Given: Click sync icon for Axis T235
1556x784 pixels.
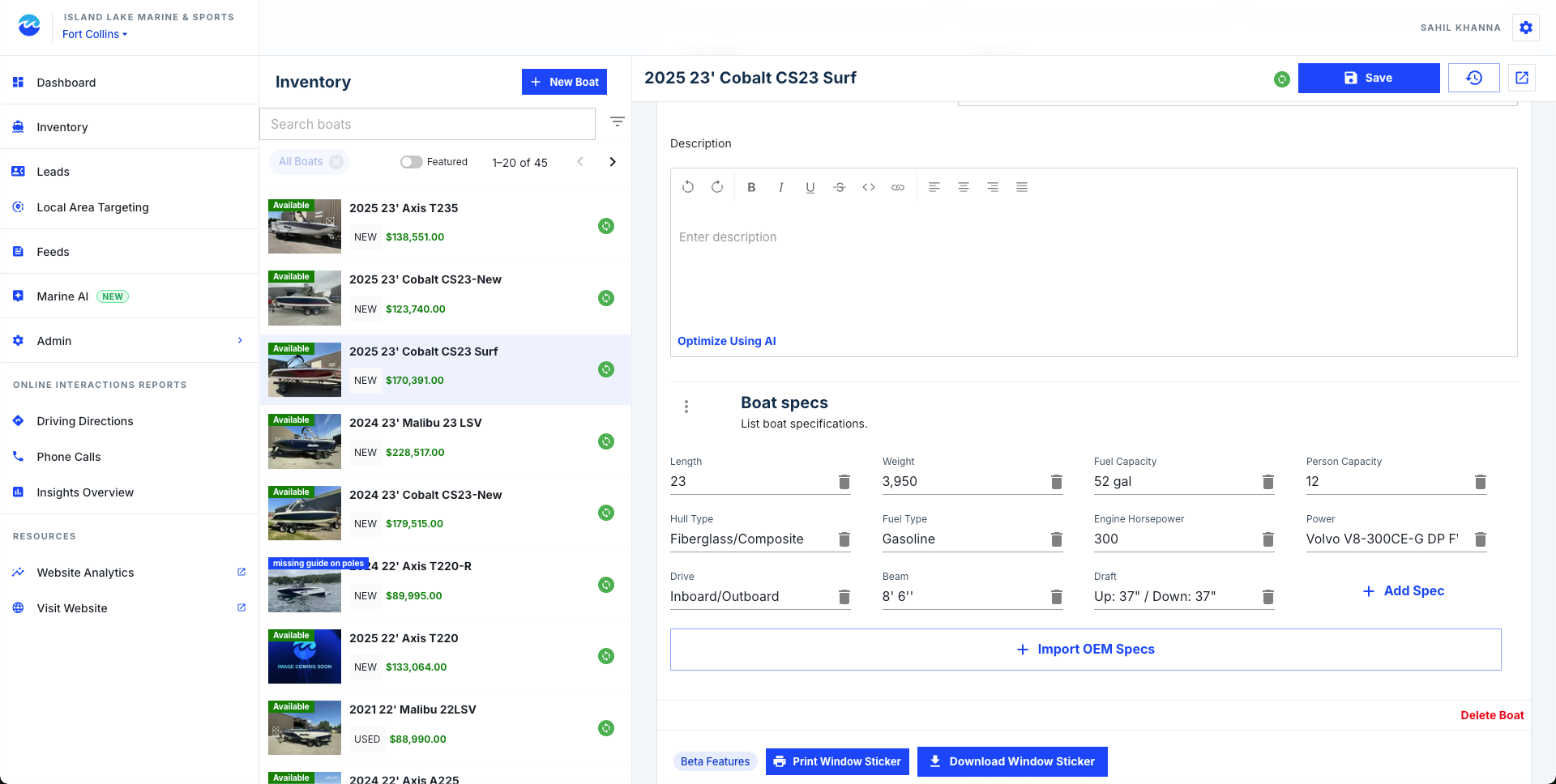Looking at the screenshot, I should click(x=606, y=226).
